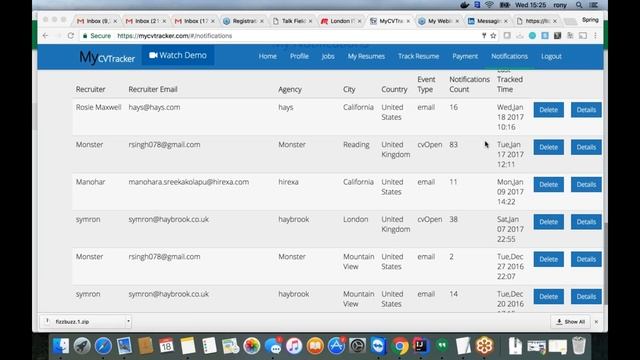Open iBooks app in the dock
This screenshot has width=640, height=360.
(x=315, y=346)
